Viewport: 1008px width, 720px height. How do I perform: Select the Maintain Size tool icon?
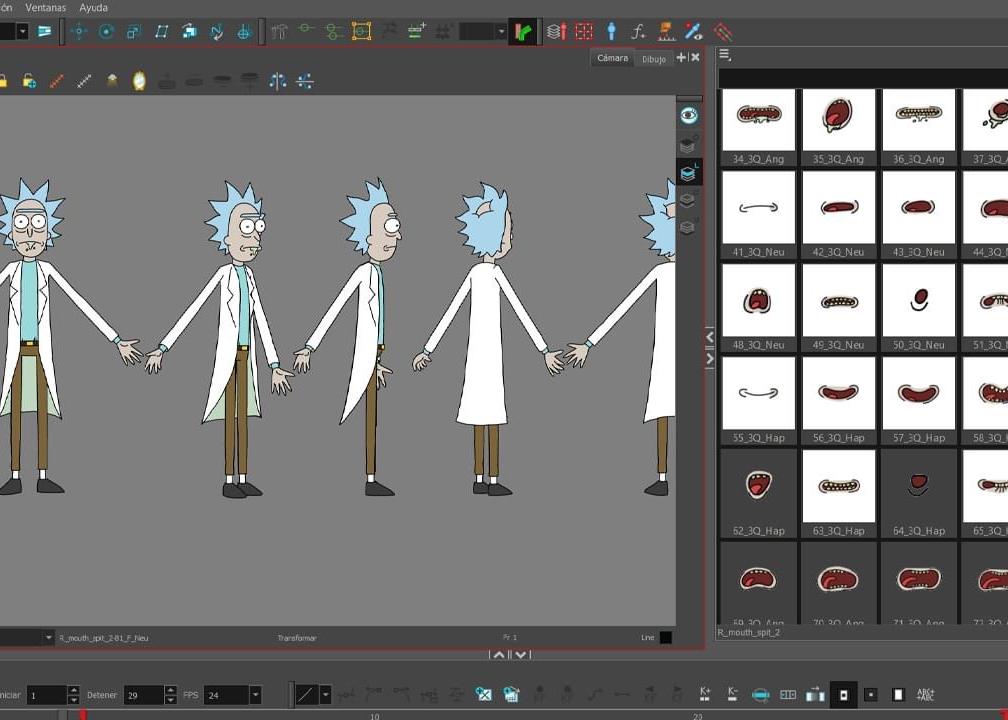point(189,32)
